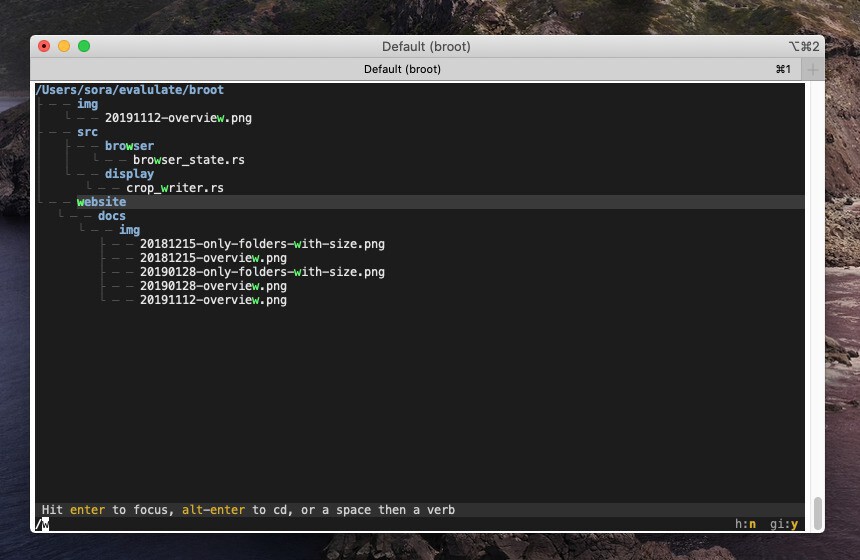The image size is (860, 560).
Task: Open a new terminal tab with plus button
Action: point(813,70)
